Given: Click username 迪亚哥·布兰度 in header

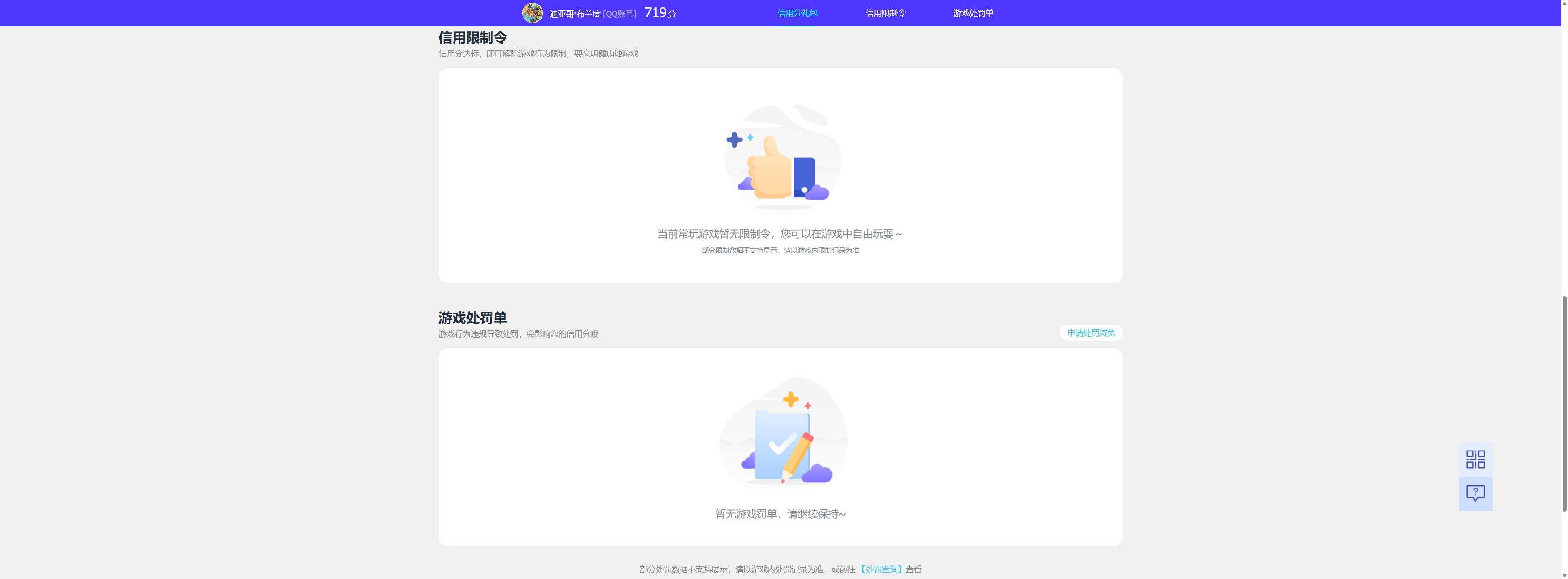Looking at the screenshot, I should click(575, 14).
